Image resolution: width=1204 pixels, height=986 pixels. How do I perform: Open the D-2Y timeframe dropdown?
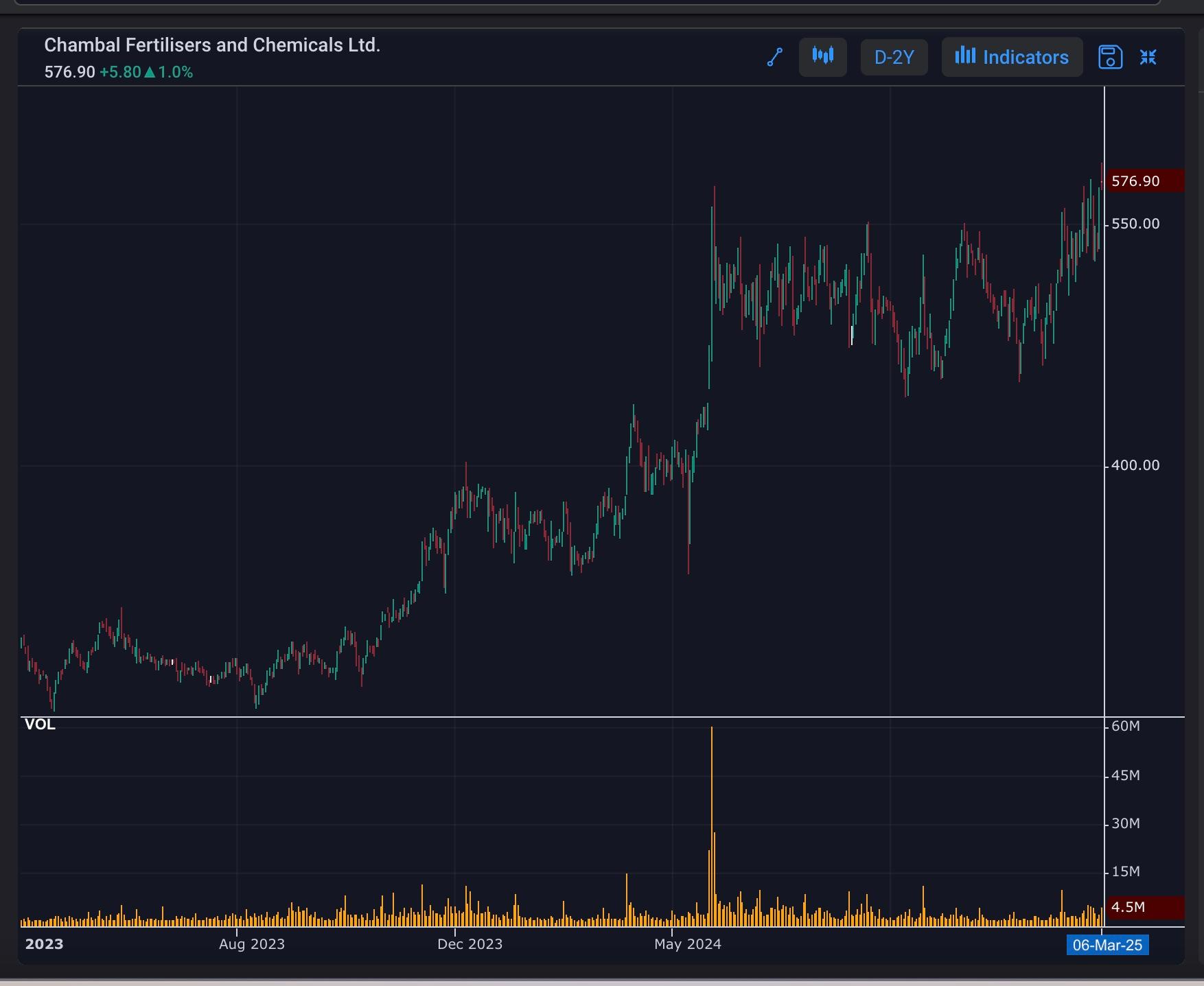pos(894,57)
